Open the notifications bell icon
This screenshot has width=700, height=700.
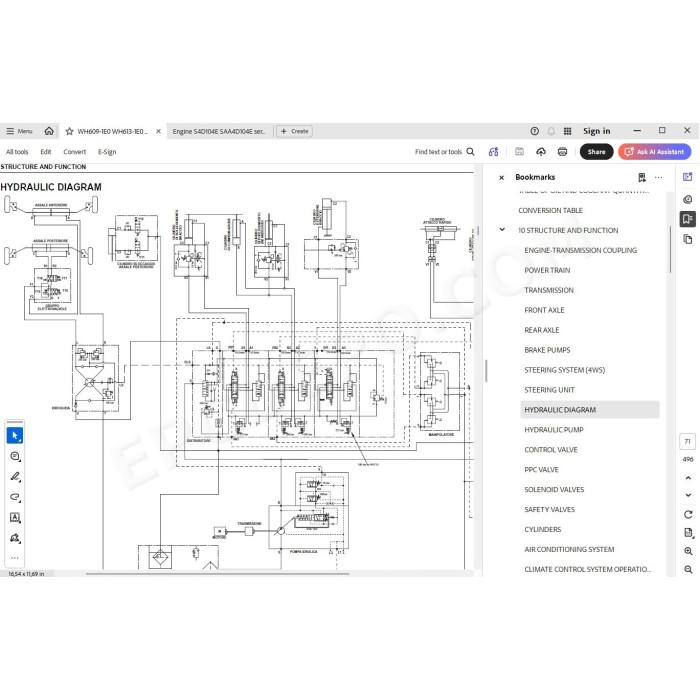click(x=551, y=131)
